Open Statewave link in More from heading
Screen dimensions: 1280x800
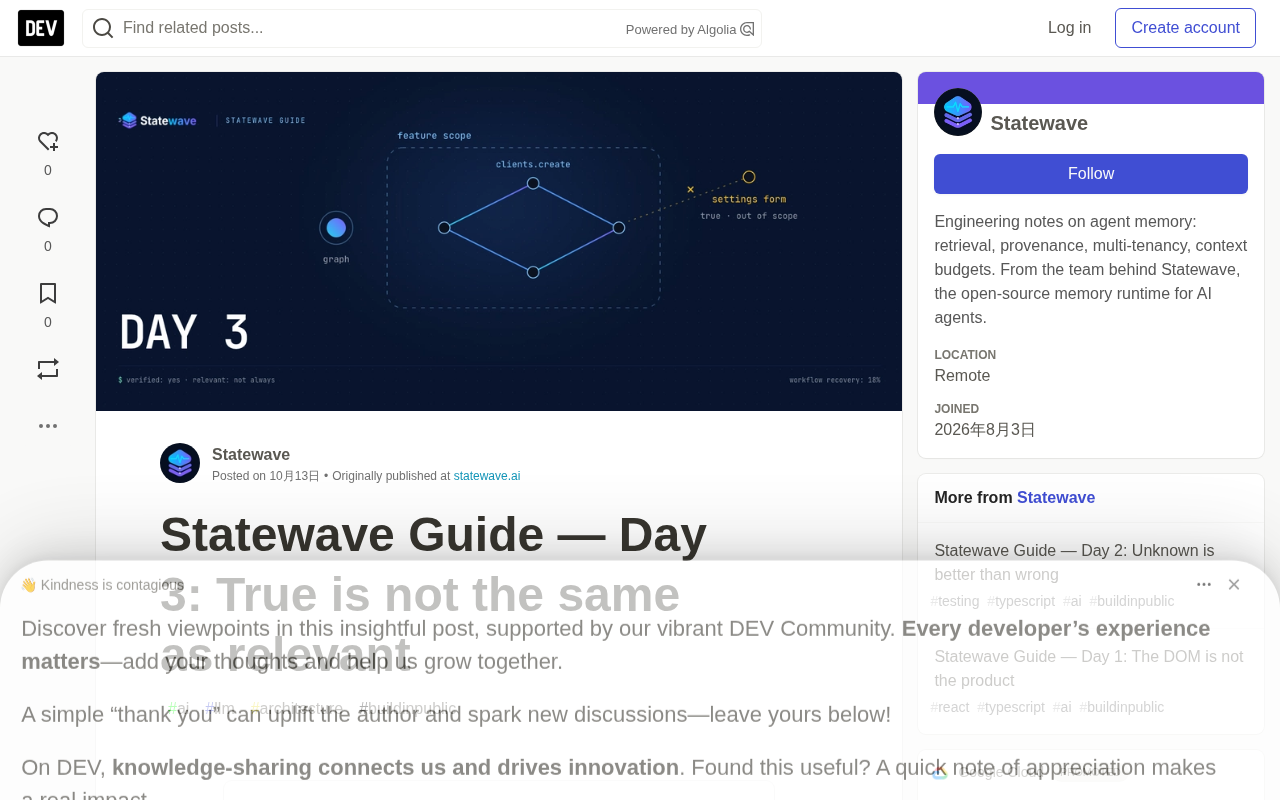pyautogui.click(x=1056, y=498)
